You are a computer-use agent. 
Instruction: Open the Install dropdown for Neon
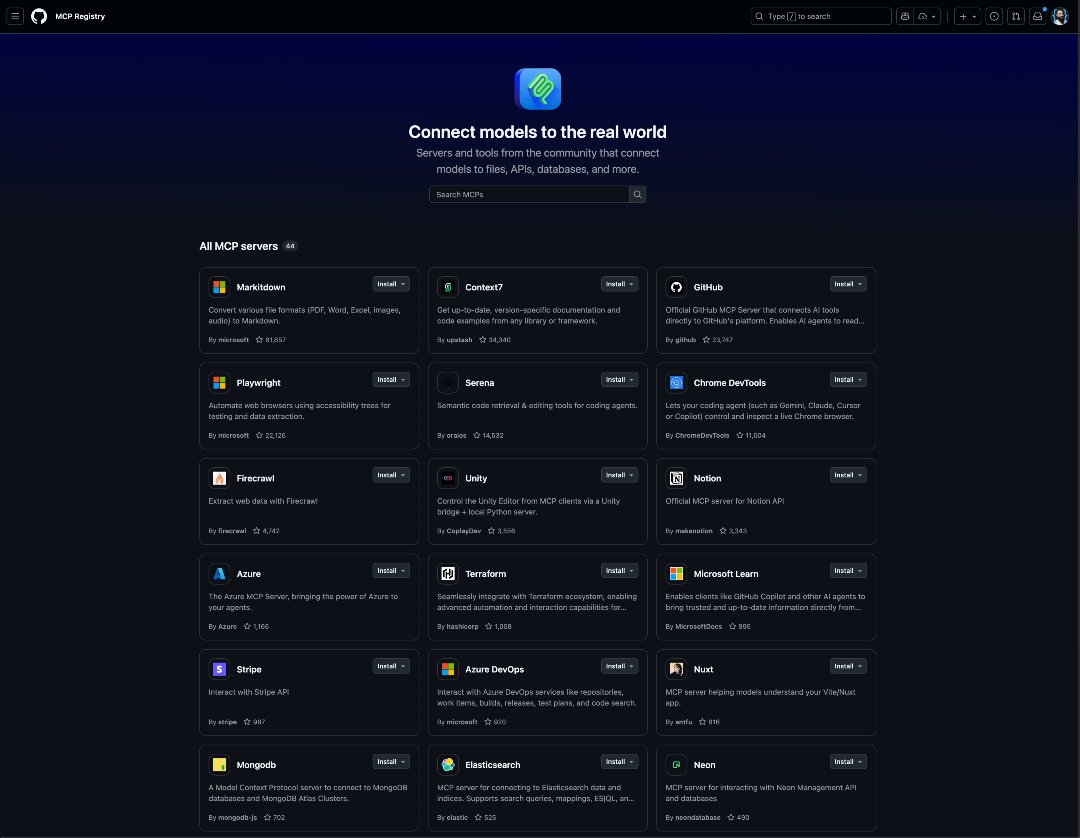pos(848,762)
